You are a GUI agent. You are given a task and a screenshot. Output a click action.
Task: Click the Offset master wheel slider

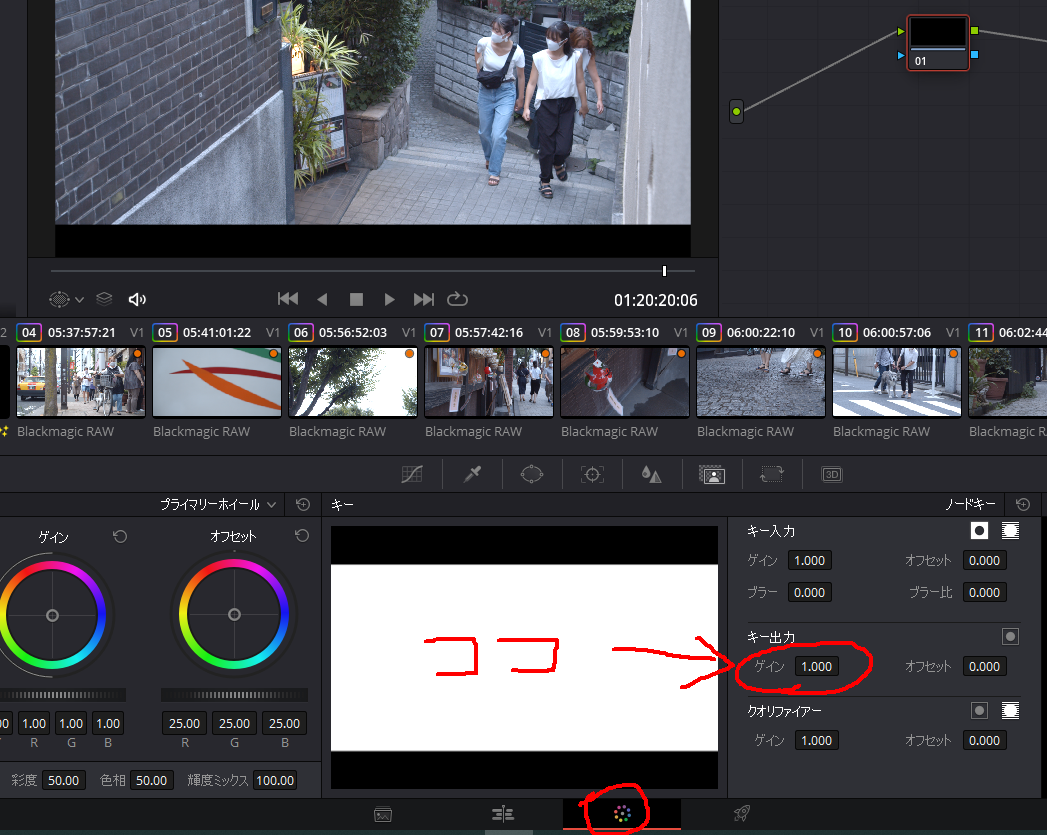pyautogui.click(x=234, y=695)
